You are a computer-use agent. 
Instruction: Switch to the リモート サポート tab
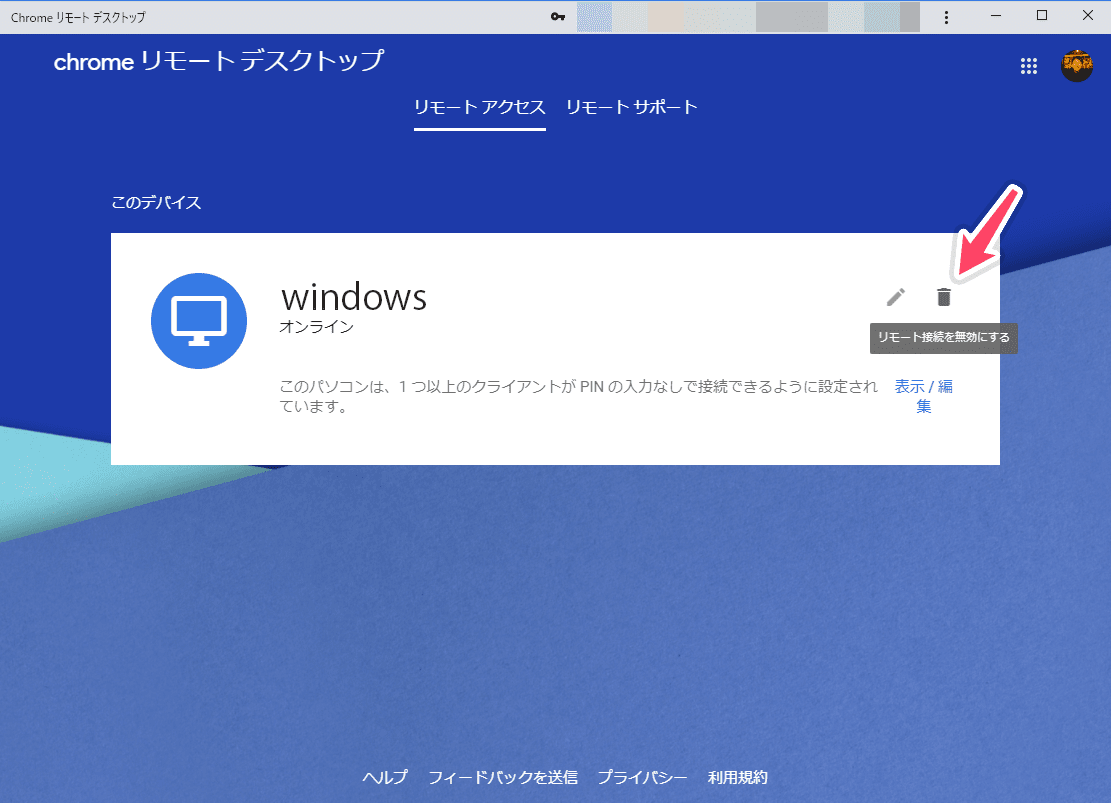631,107
